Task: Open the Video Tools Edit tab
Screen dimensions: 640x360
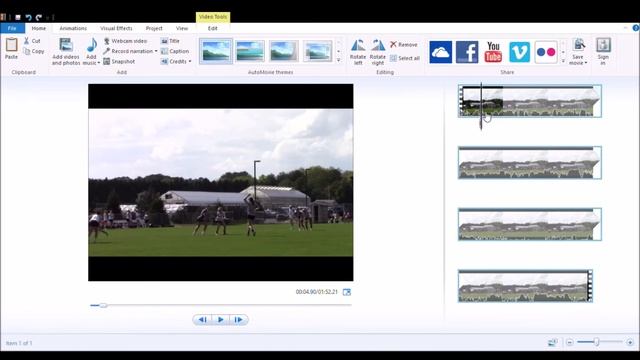Action: coord(213,28)
